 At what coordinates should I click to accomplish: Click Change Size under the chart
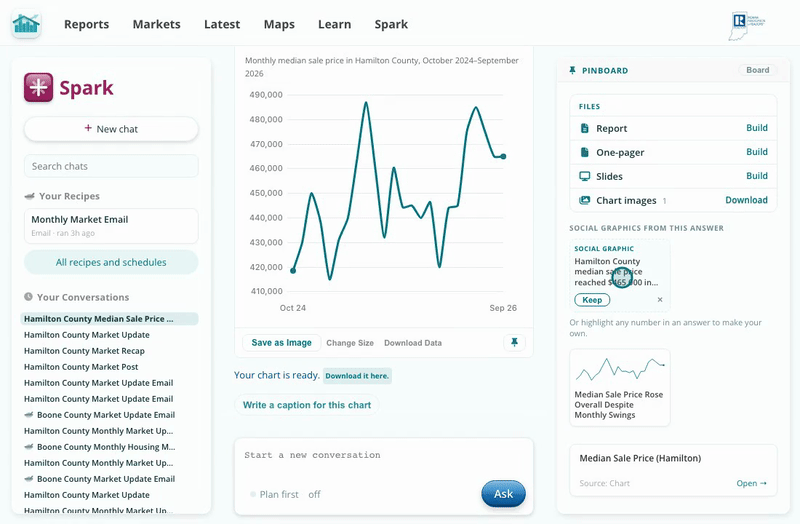click(x=350, y=343)
